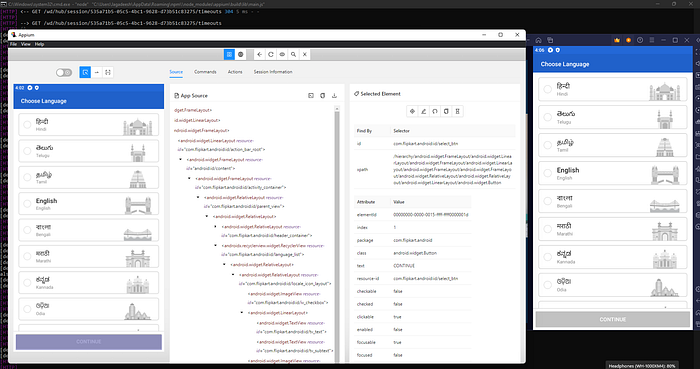Viewport: 700px width, 369px height.
Task: Open Send Keys pencil icon for selected element
Action: 424,111
